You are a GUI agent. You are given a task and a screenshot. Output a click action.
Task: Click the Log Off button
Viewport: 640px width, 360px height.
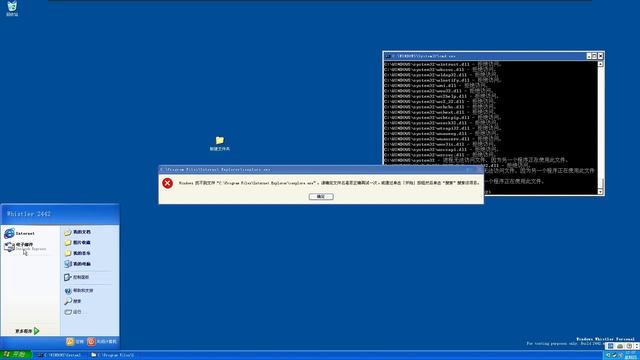(75, 341)
